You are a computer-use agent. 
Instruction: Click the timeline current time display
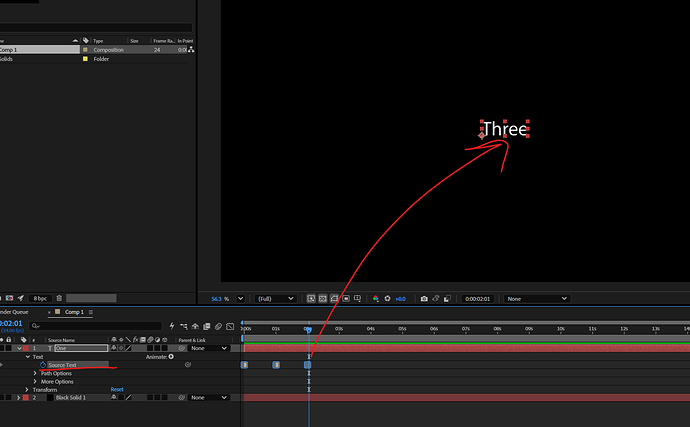click(11, 324)
